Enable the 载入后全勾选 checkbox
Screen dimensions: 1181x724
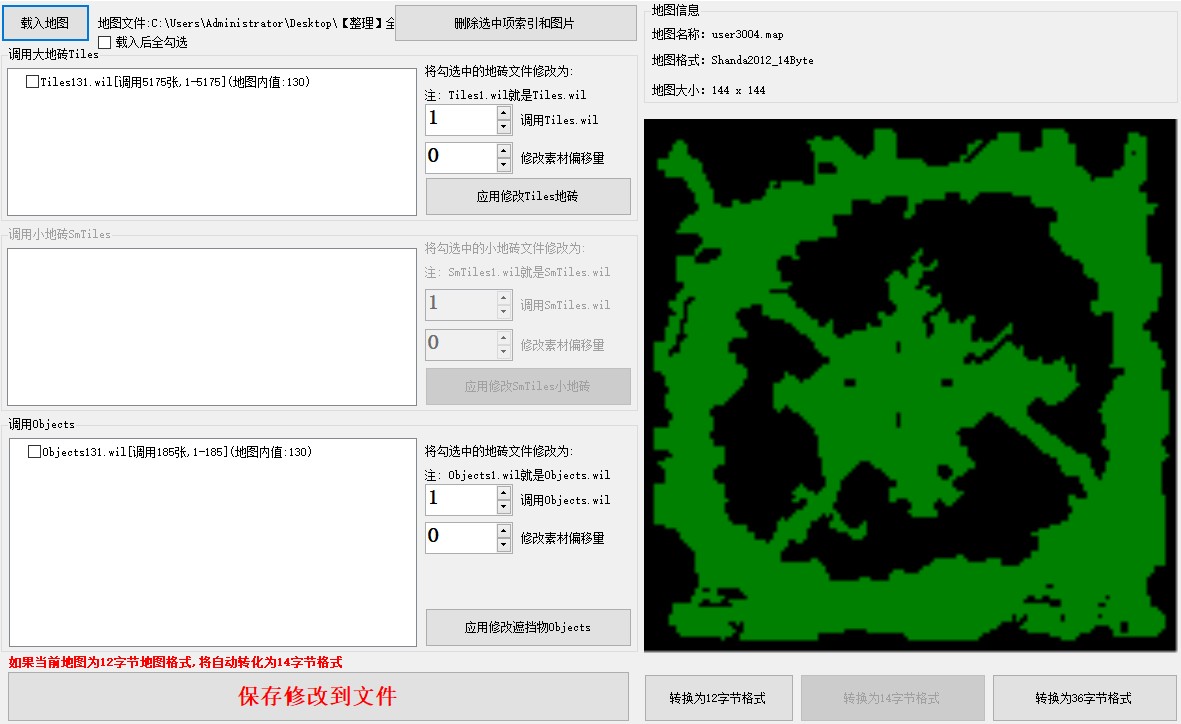click(x=105, y=43)
